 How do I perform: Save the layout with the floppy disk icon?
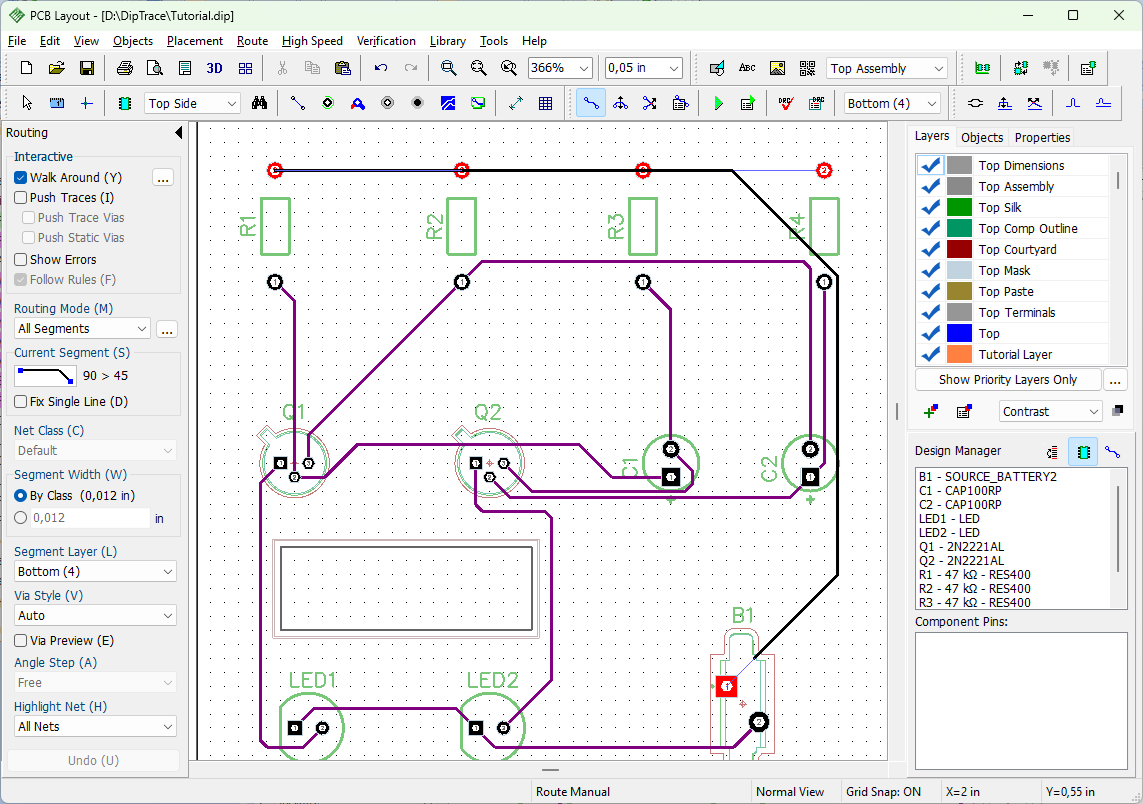(x=86, y=68)
